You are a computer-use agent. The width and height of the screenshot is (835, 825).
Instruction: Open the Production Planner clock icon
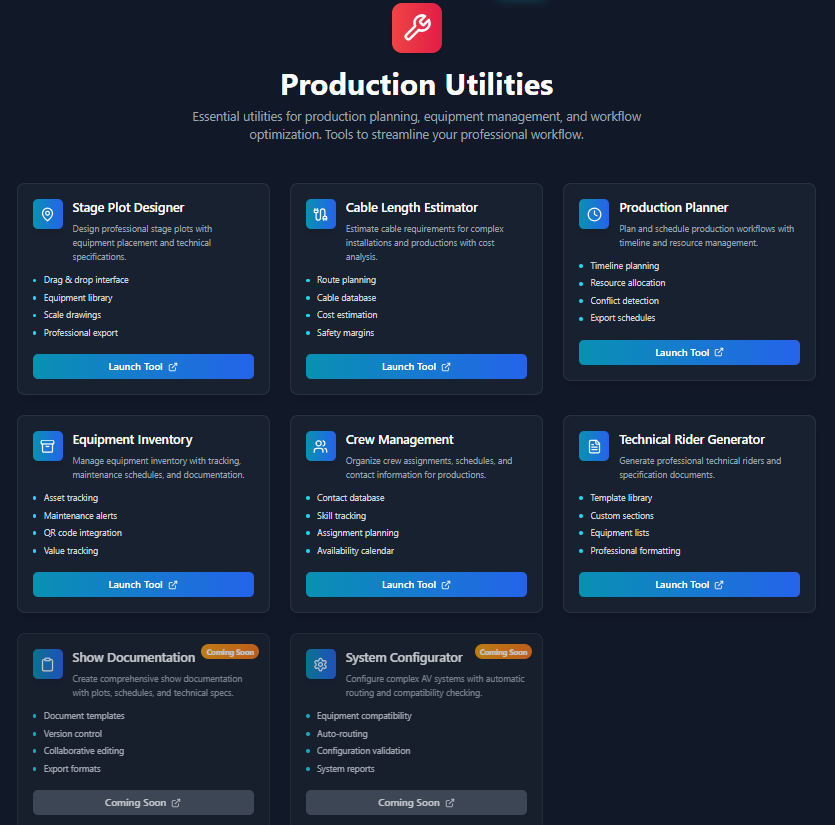coord(593,213)
